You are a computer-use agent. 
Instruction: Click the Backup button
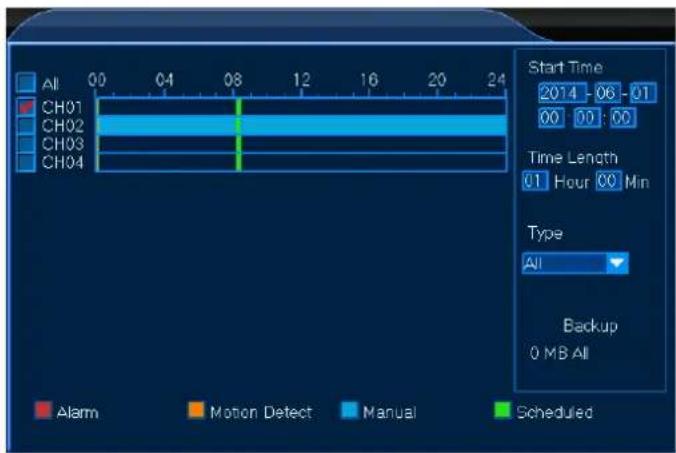tap(590, 326)
